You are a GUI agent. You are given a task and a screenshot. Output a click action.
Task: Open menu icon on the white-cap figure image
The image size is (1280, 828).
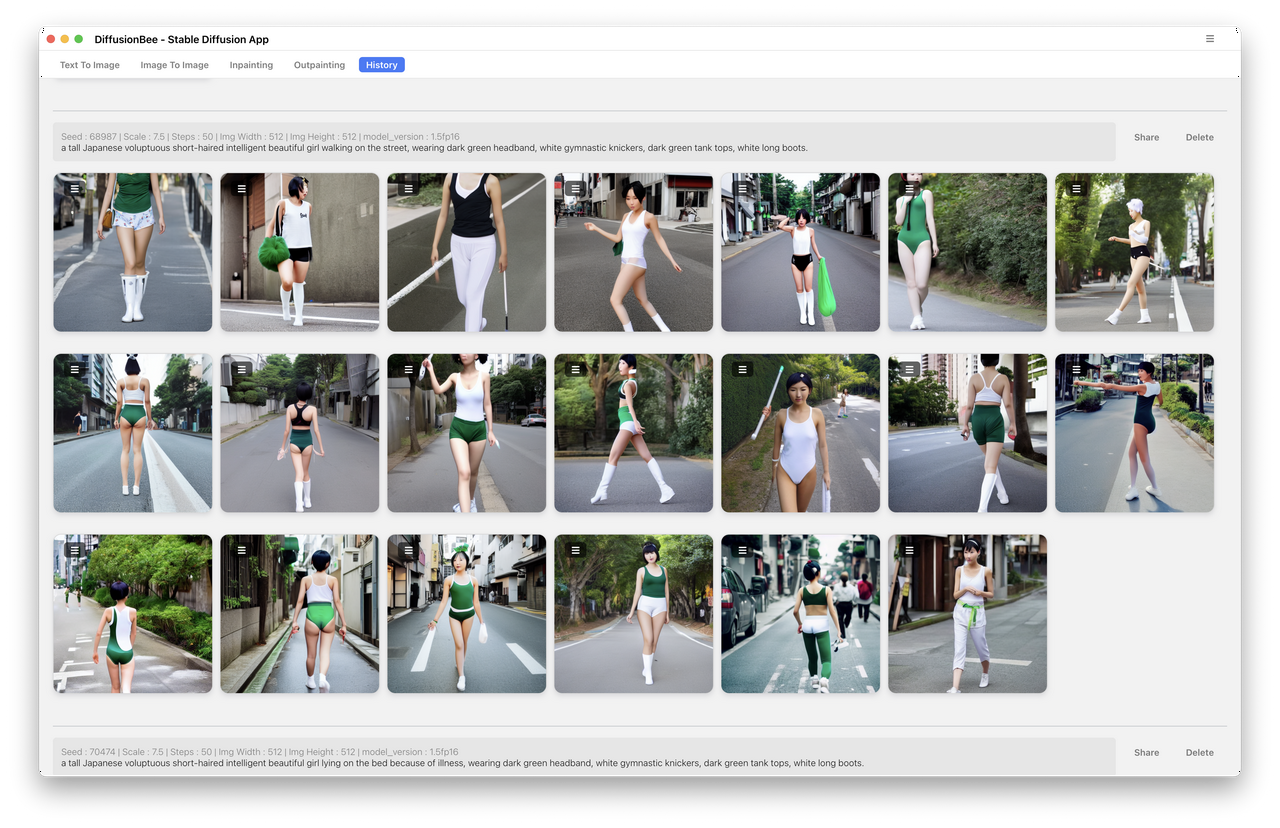pos(1076,188)
